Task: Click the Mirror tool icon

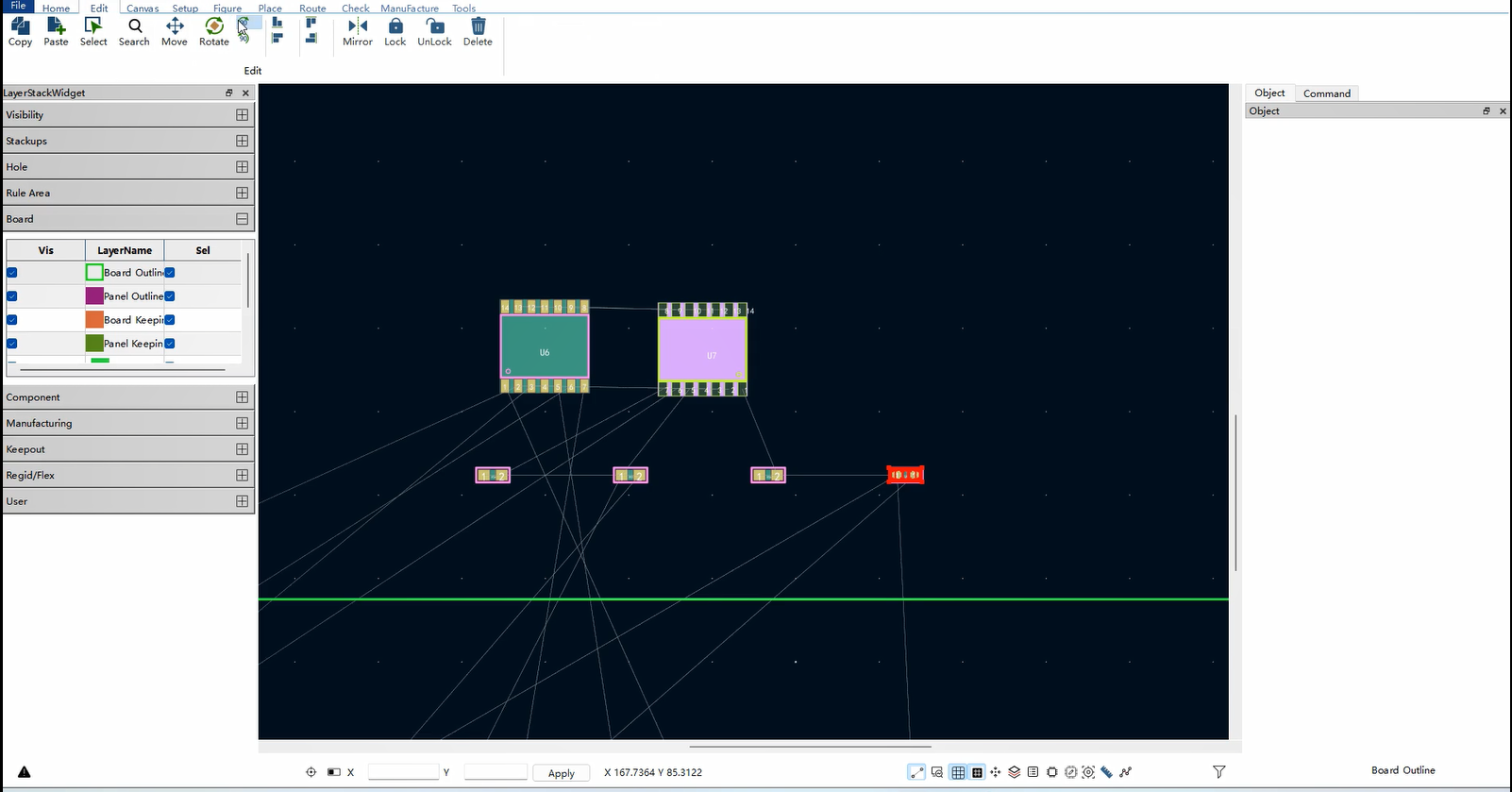Action: point(357,31)
